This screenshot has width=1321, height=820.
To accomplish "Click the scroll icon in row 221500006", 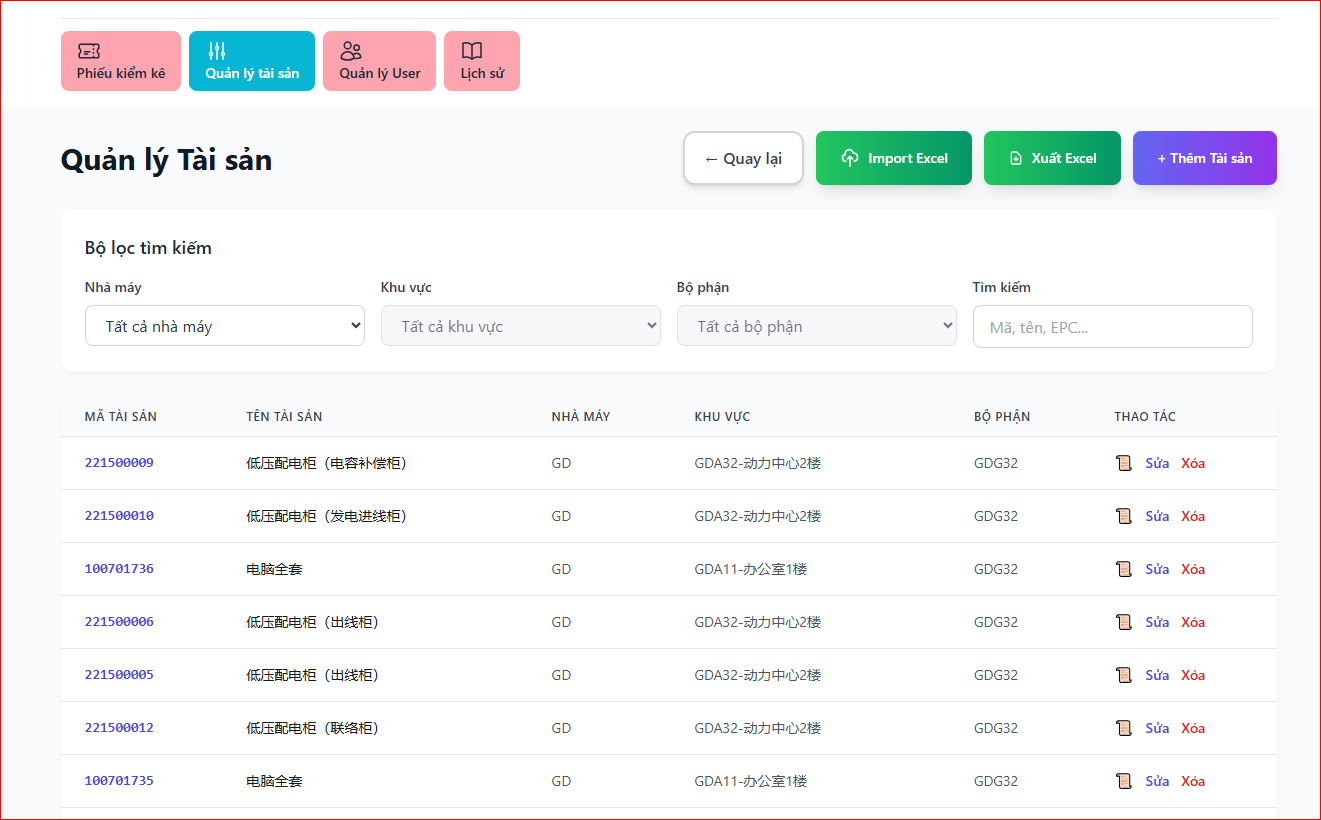I will pyautogui.click(x=1124, y=622).
